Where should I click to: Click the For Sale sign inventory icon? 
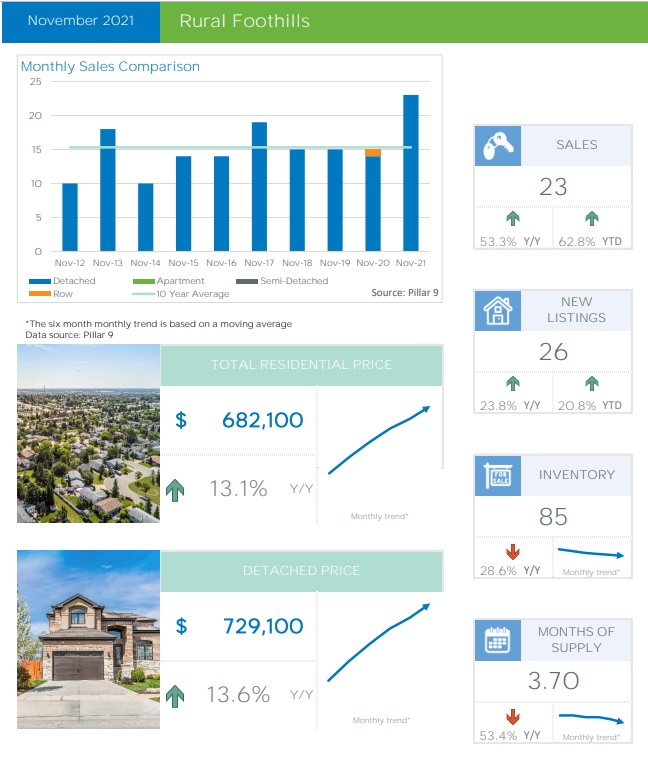tap(498, 475)
